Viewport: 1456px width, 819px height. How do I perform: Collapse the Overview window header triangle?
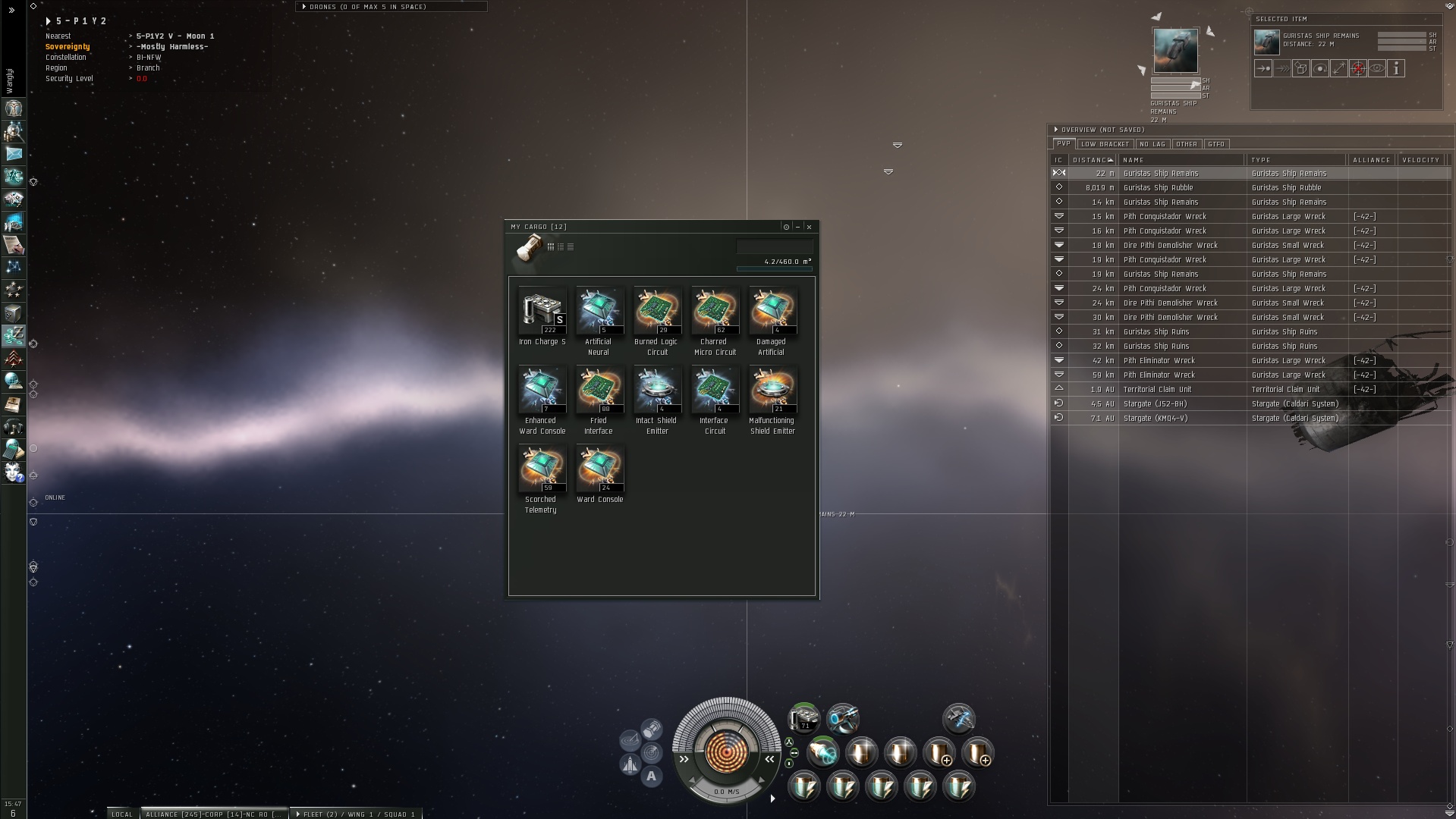tap(1055, 130)
